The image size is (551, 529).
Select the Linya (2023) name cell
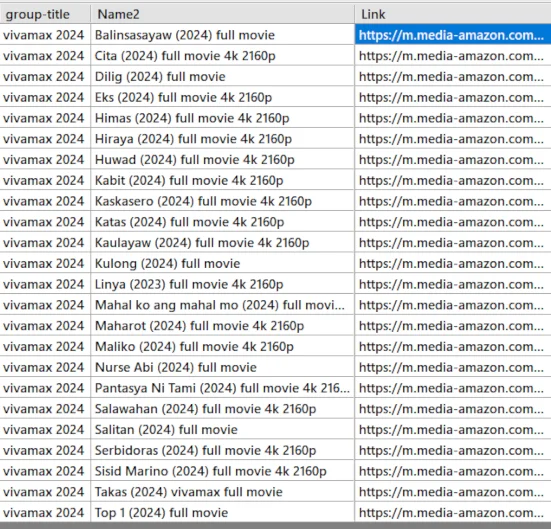point(222,283)
